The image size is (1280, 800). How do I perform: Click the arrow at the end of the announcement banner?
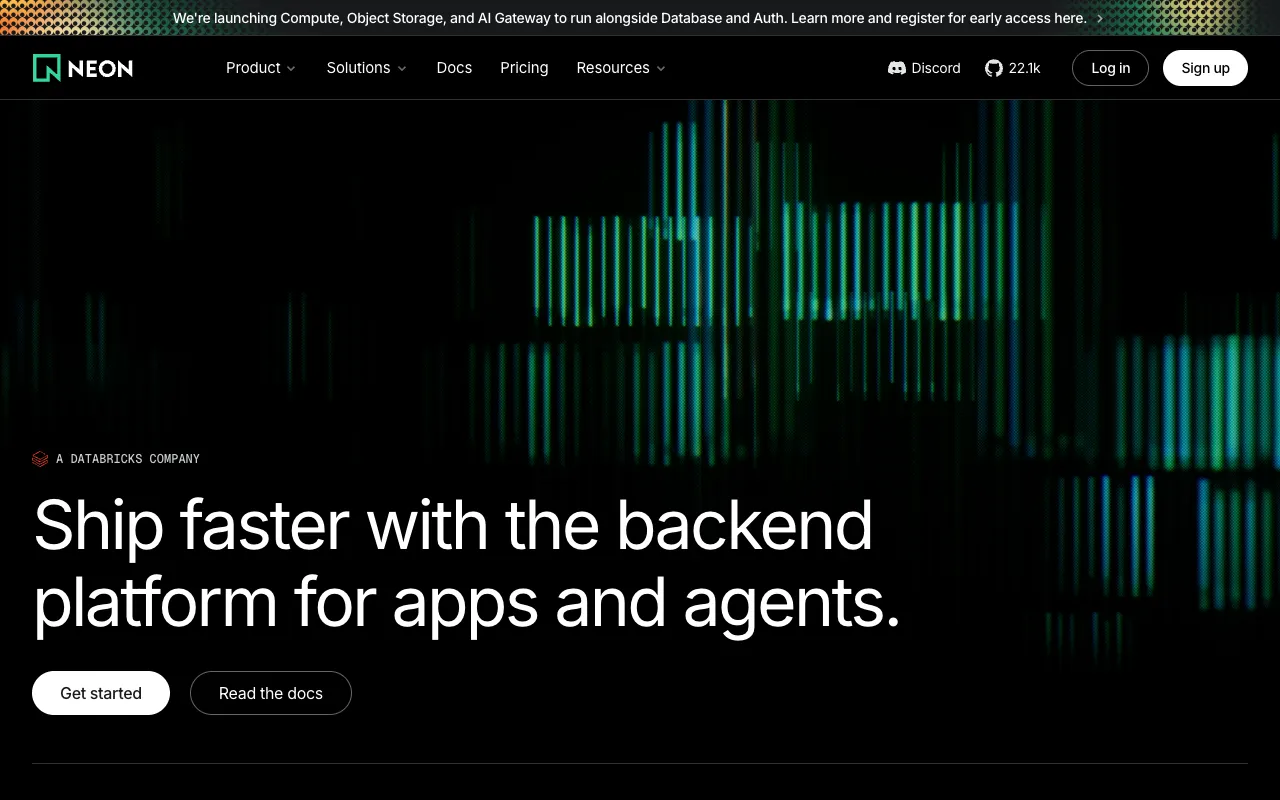coord(1100,18)
